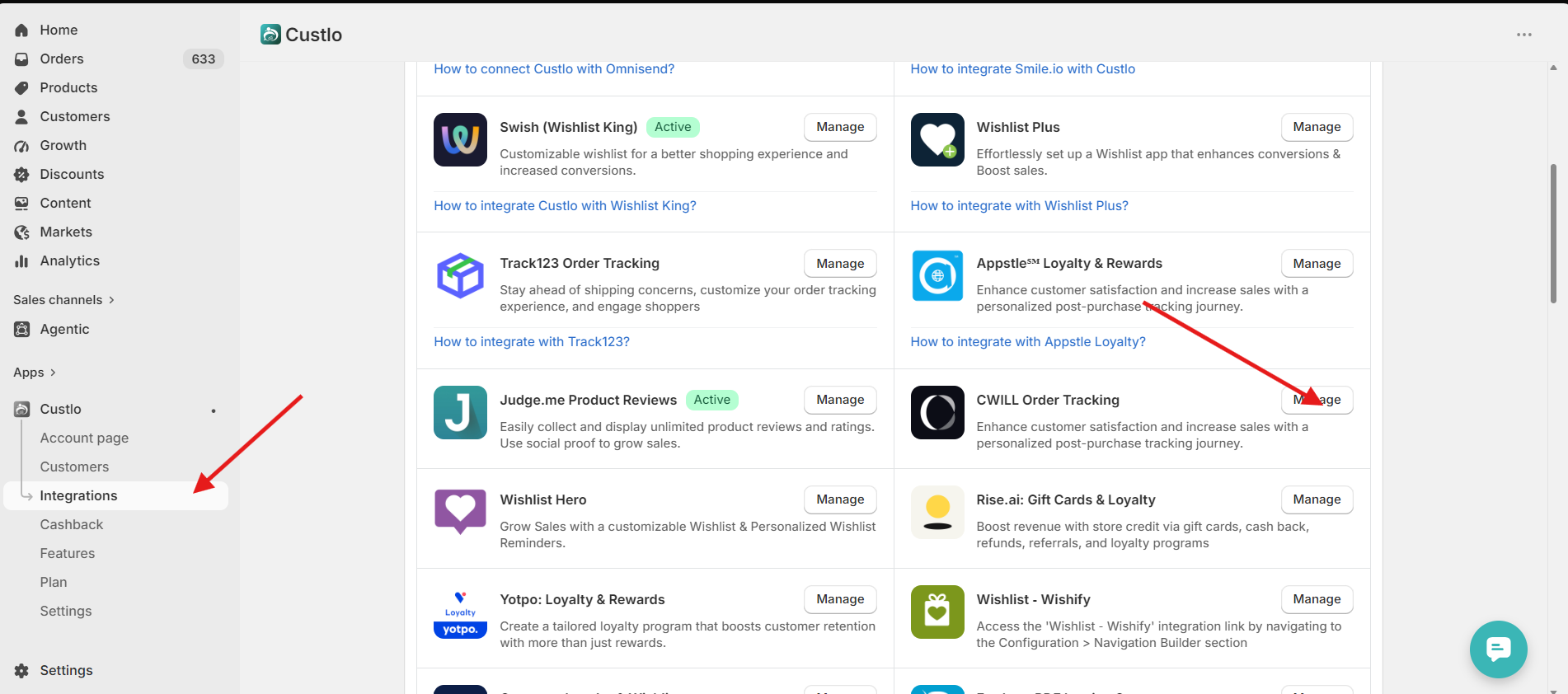Open 'How to integrate Custlo with Wishlist King?' link

[x=565, y=206]
